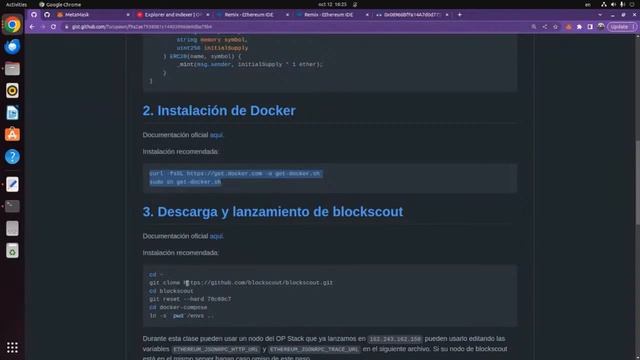Go back to the previous page

[x=32, y=27]
